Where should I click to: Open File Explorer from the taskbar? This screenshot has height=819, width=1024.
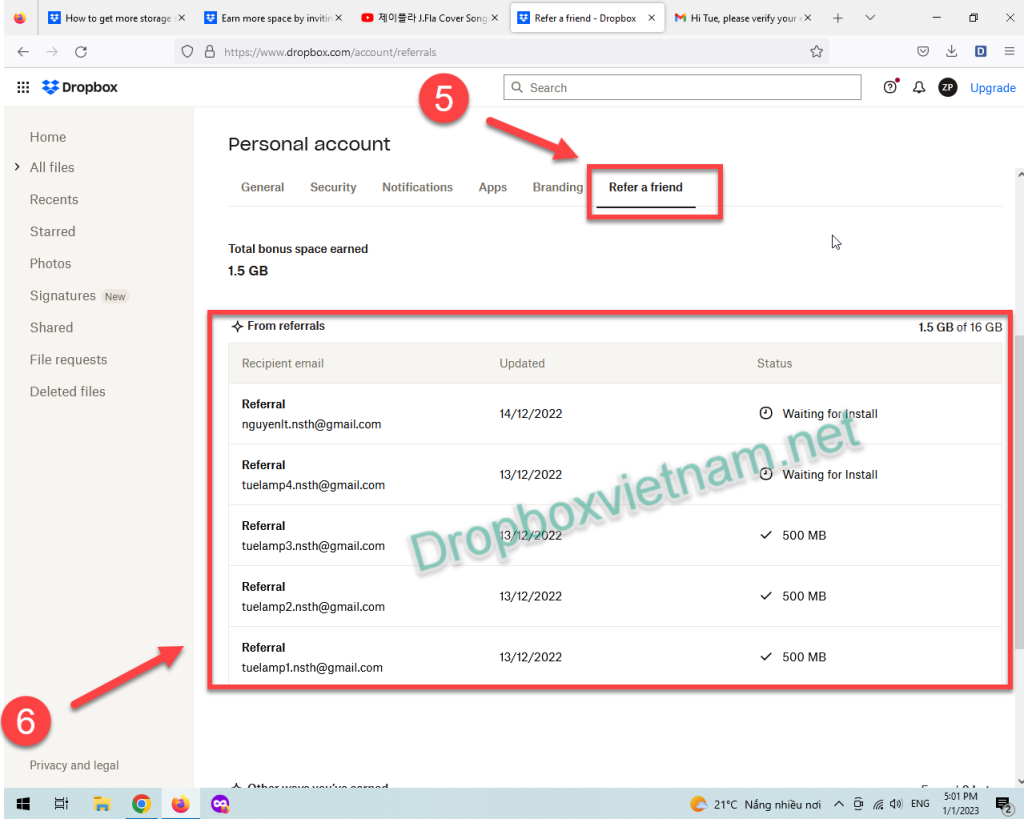[x=101, y=804]
